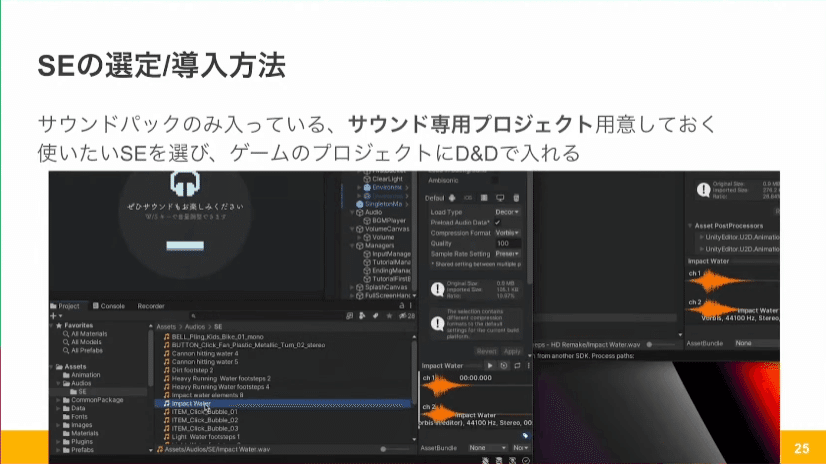The image size is (826, 464).
Task: Toggle hidden packages visibility icon showing 28
Action: pos(407,316)
